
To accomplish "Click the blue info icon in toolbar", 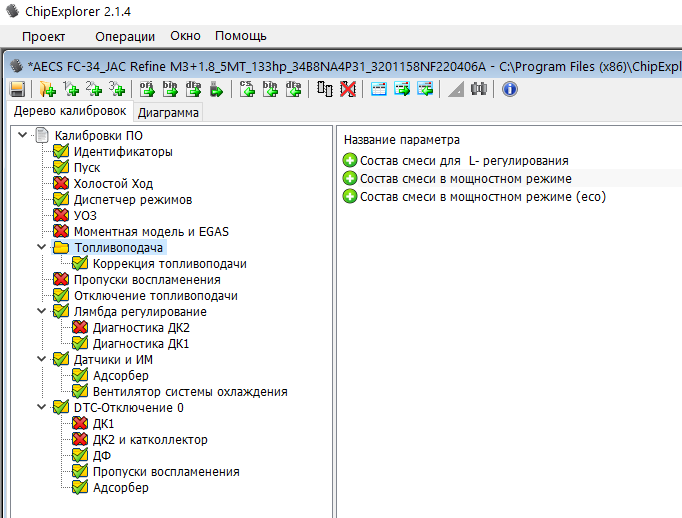I will tap(509, 90).
